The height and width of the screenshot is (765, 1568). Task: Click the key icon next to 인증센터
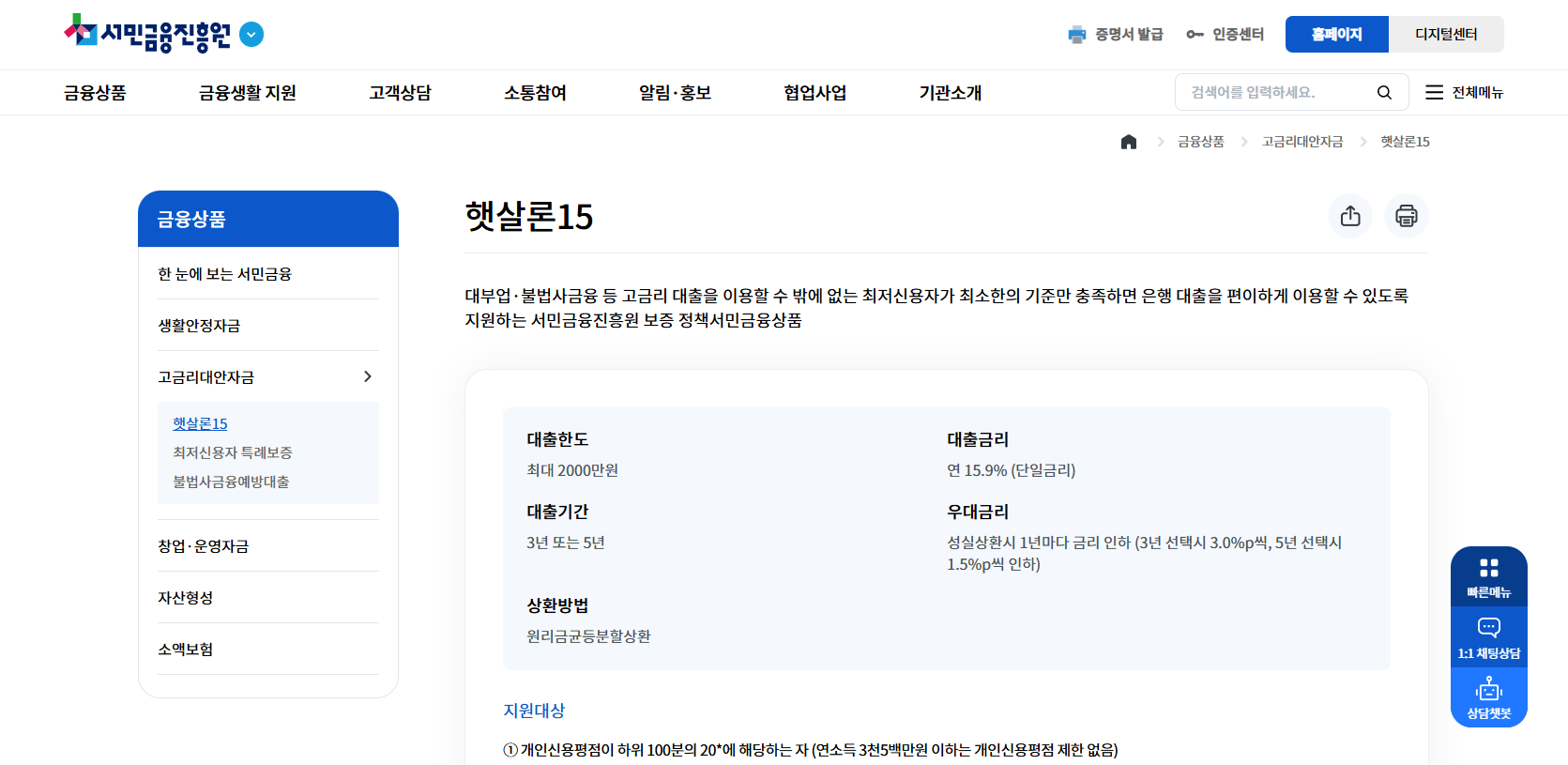coord(1195,35)
